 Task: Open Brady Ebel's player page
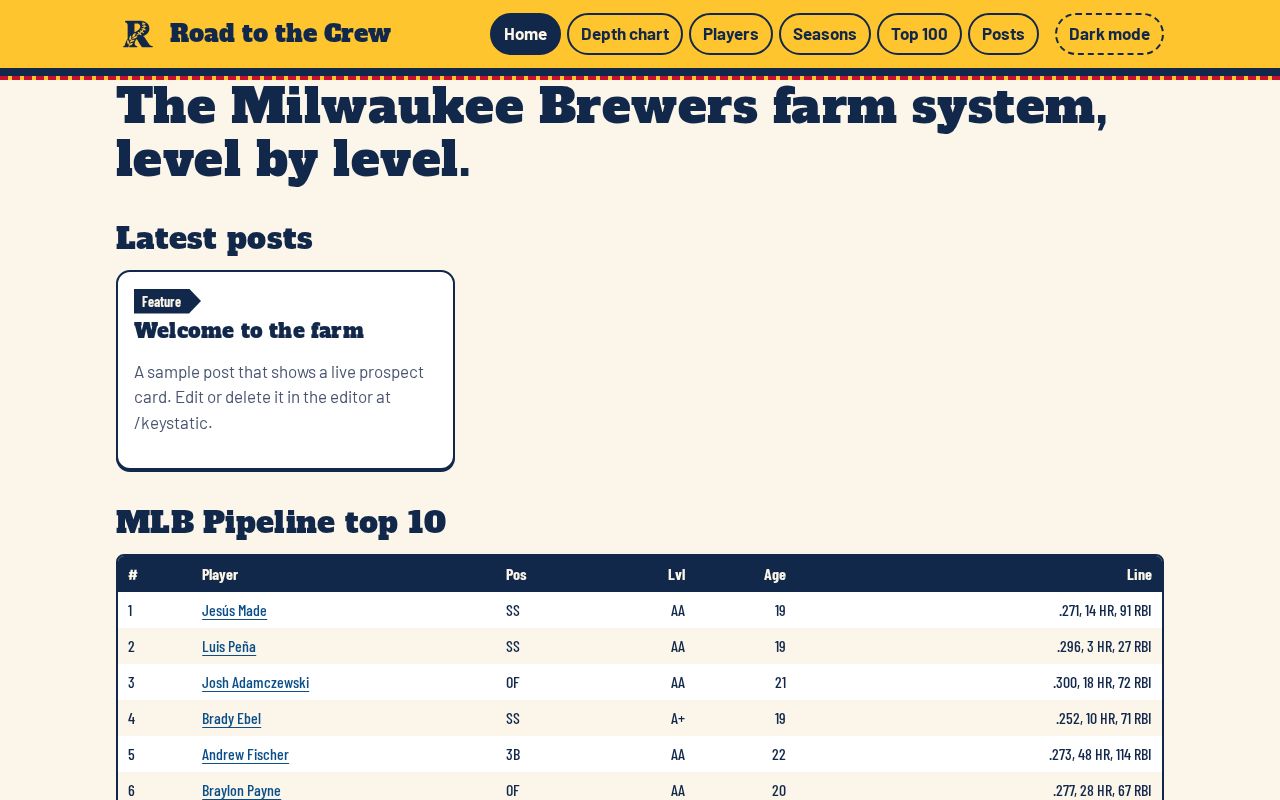click(x=231, y=719)
